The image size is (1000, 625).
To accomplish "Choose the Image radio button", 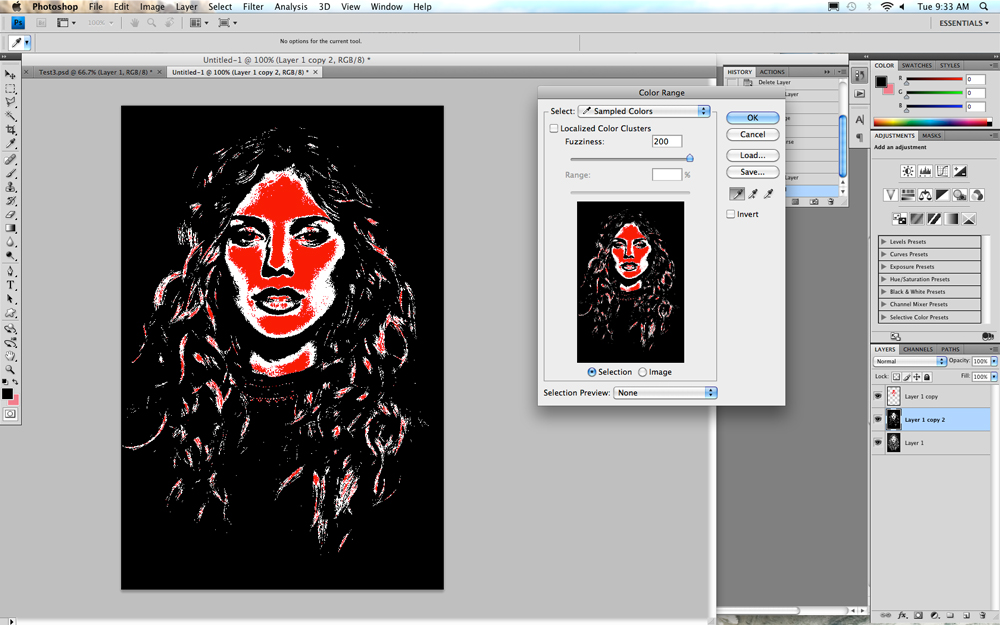I will coord(642,372).
